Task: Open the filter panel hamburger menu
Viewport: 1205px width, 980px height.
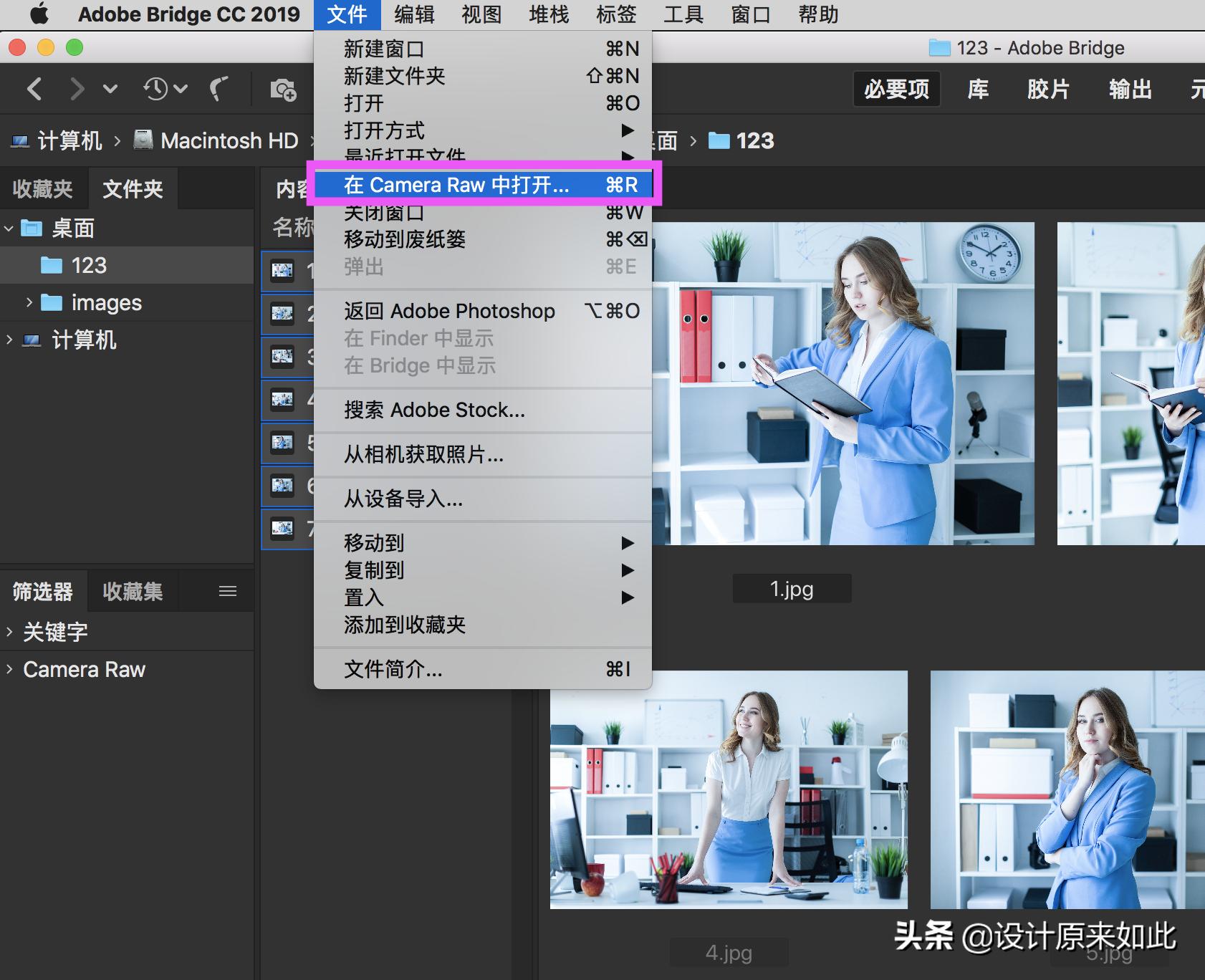Action: [x=228, y=591]
